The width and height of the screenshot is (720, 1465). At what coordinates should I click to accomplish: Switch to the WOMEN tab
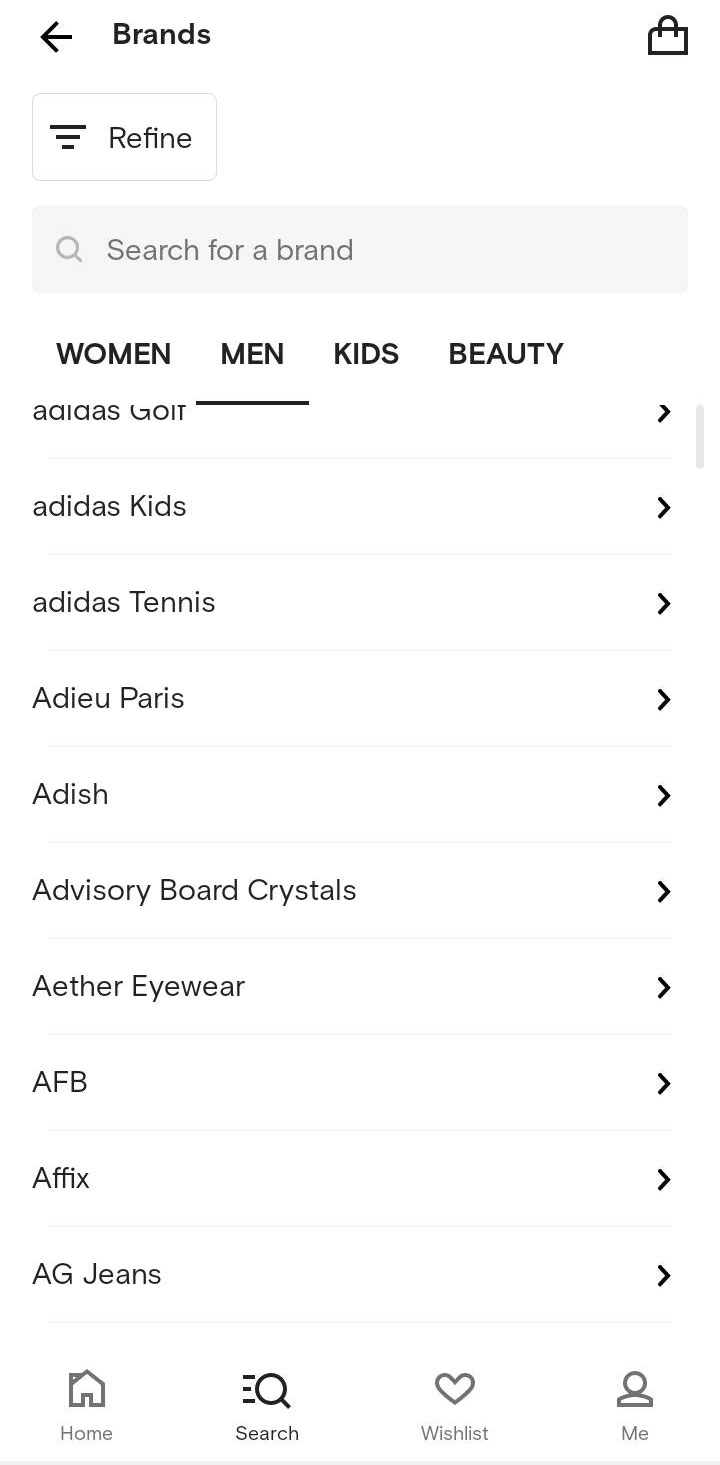tap(113, 354)
